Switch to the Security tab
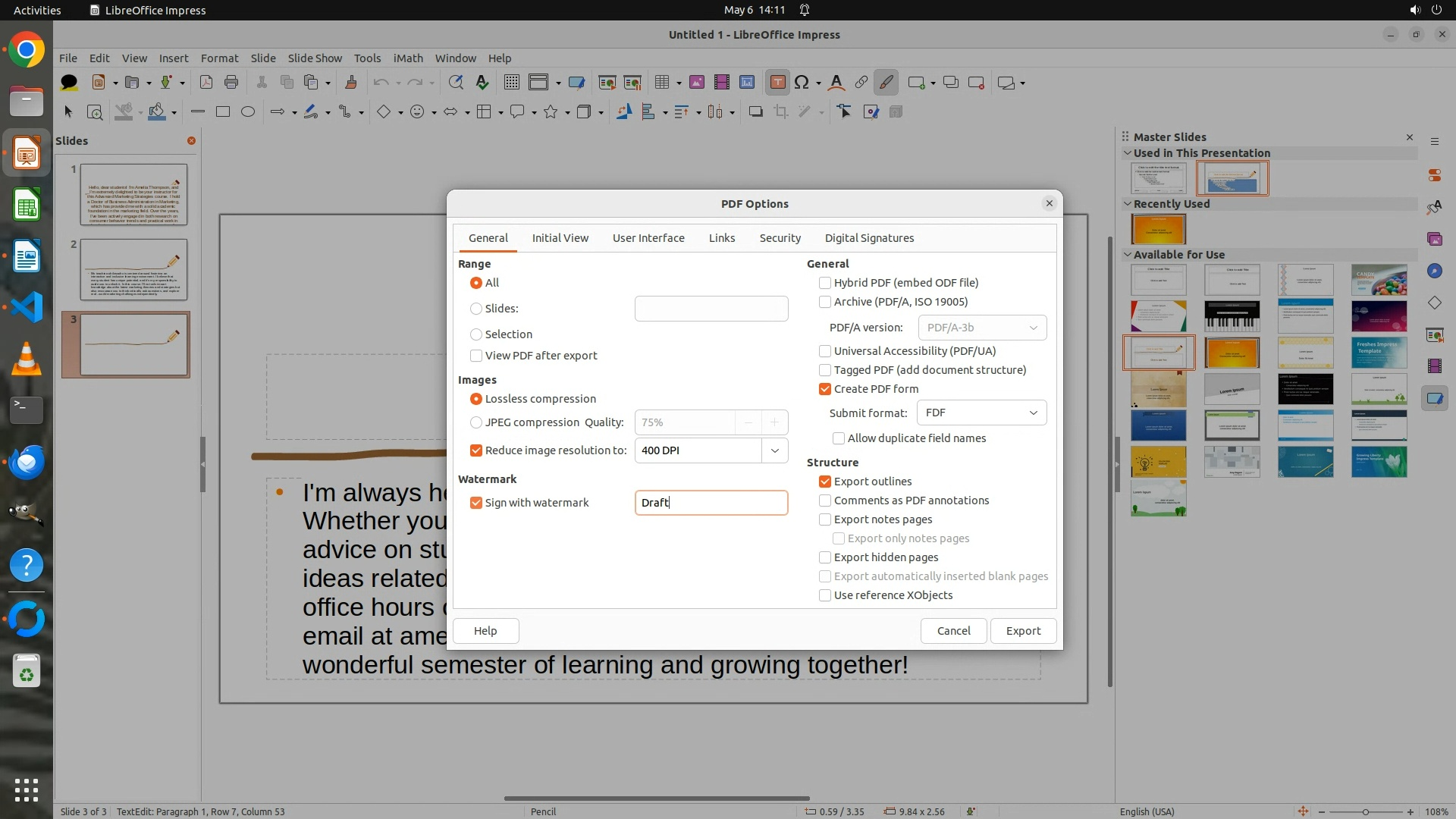 click(780, 238)
